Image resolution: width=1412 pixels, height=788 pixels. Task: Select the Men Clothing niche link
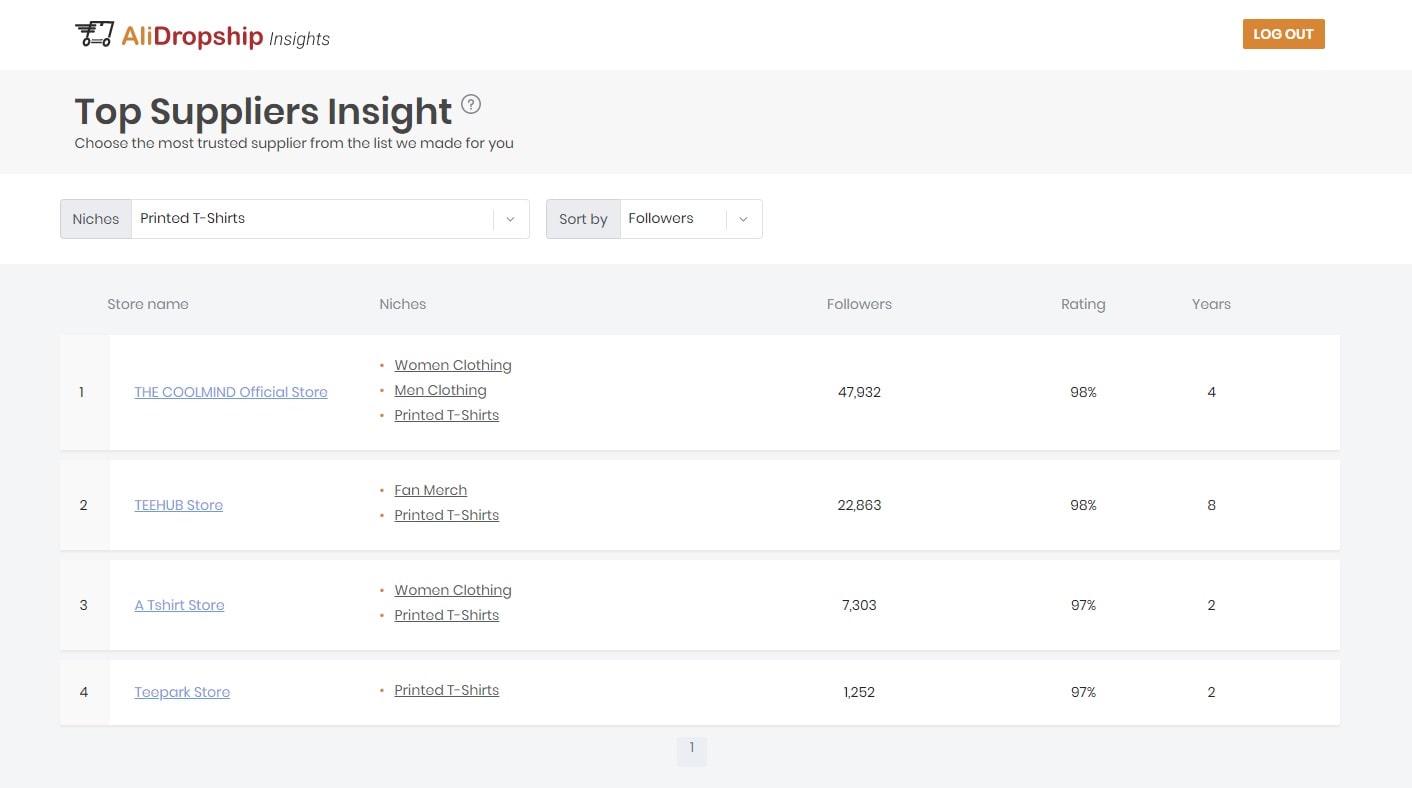pyautogui.click(x=440, y=390)
